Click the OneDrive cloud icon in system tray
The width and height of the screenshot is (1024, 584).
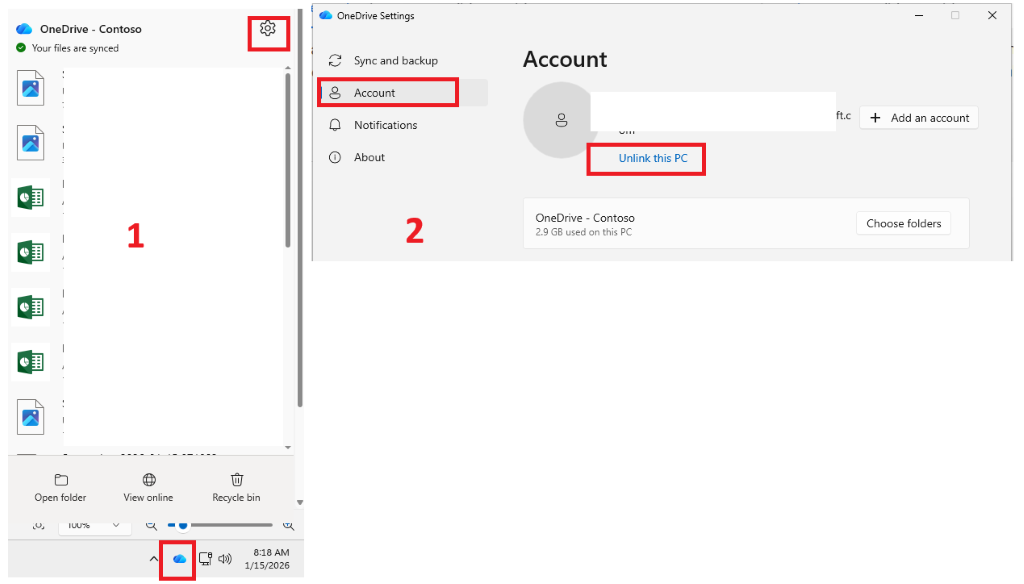(x=179, y=559)
